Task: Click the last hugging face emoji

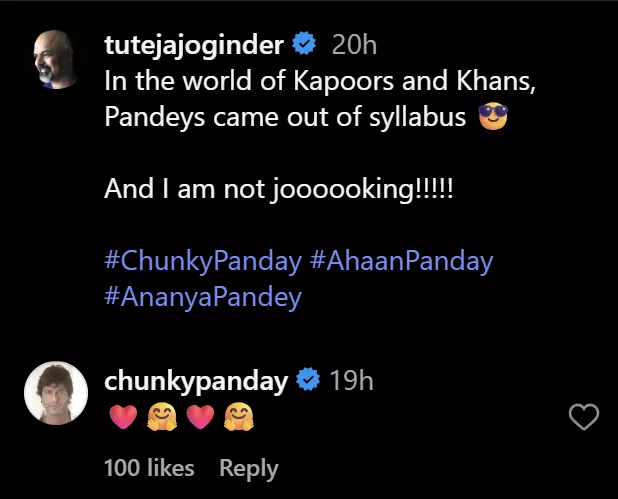Action: 238,416
